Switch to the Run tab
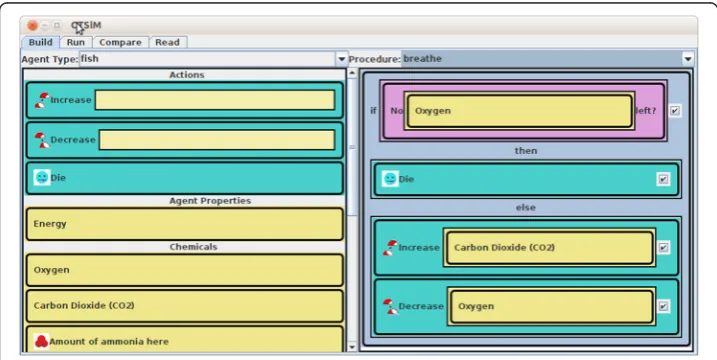Screen dimensions: 717x360 click(75, 42)
